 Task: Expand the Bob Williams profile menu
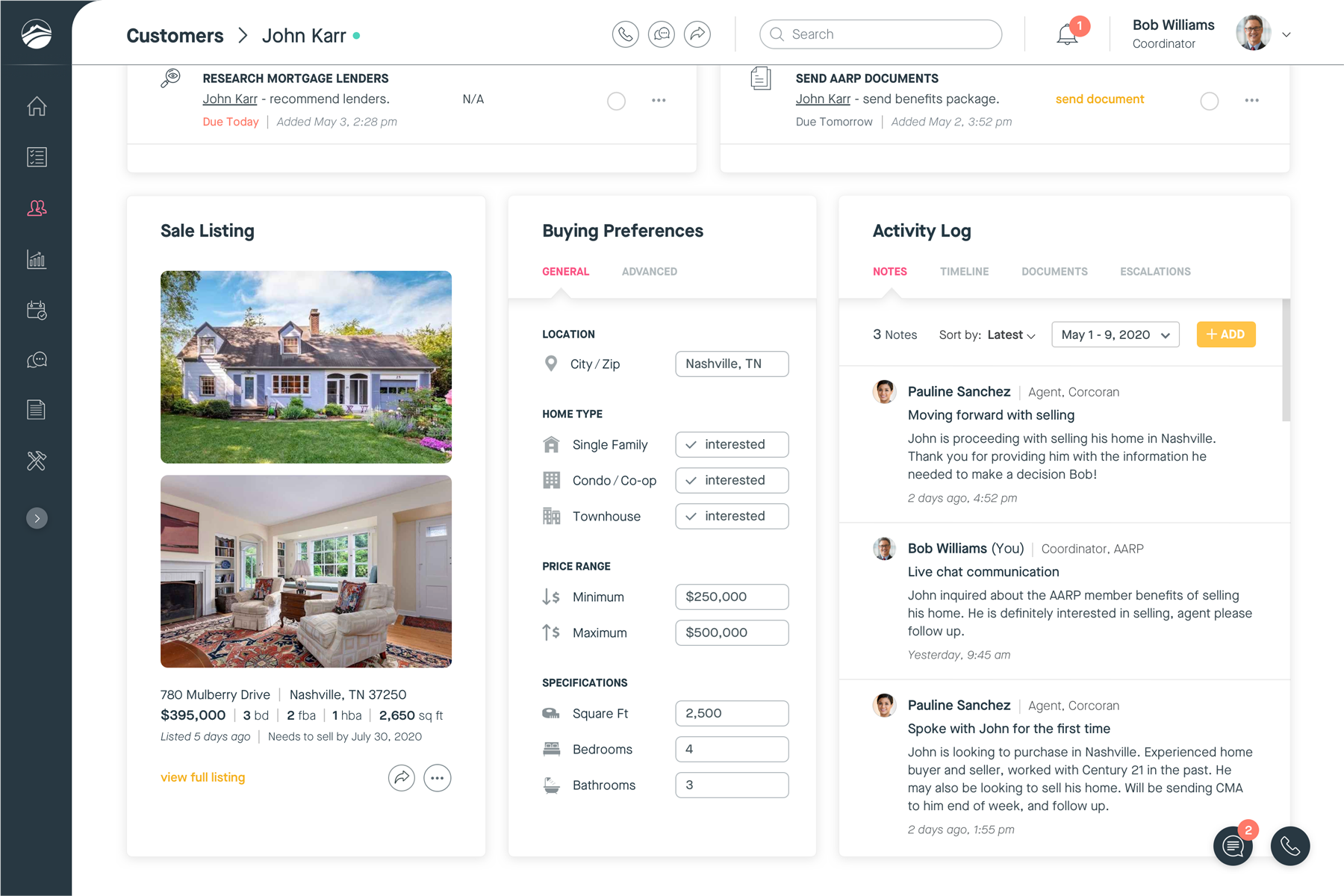coord(1286,34)
